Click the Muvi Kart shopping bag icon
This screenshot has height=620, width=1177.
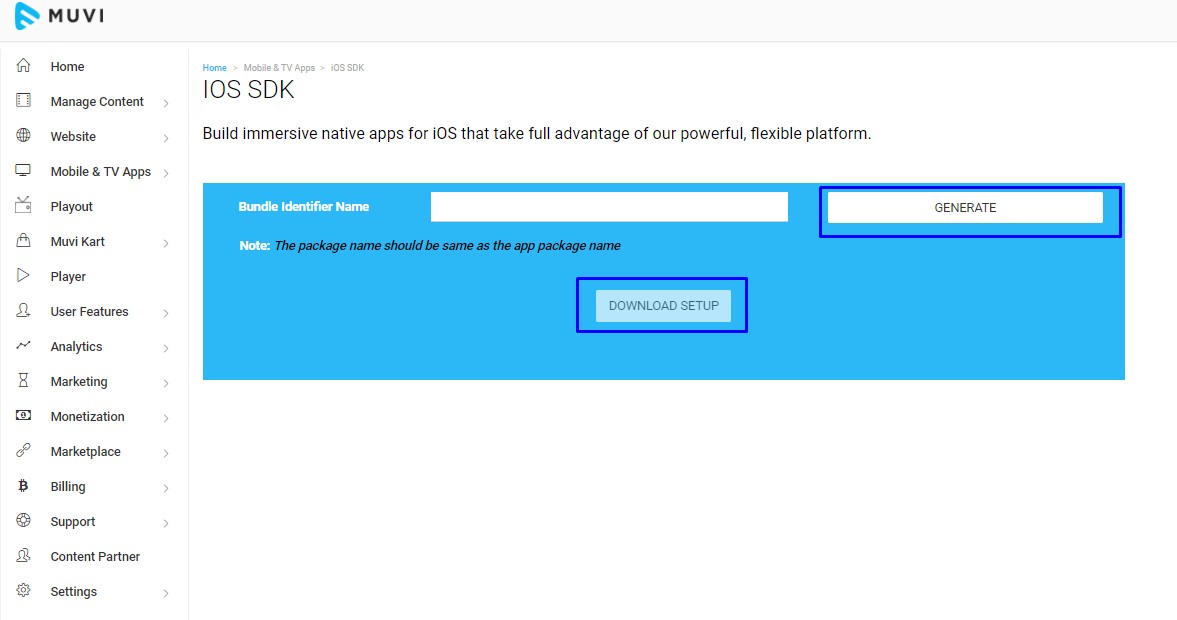pos(23,240)
